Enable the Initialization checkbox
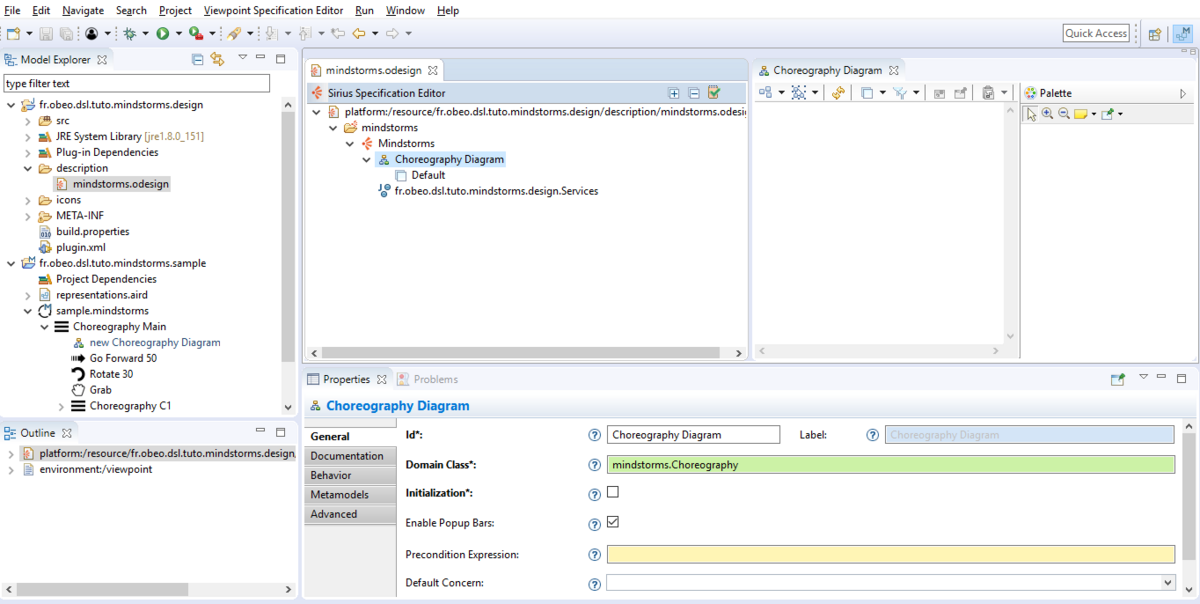This screenshot has width=1200, height=604. 613,493
